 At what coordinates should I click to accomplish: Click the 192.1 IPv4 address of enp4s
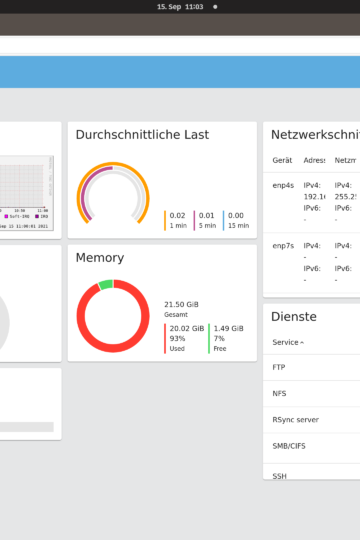click(314, 197)
